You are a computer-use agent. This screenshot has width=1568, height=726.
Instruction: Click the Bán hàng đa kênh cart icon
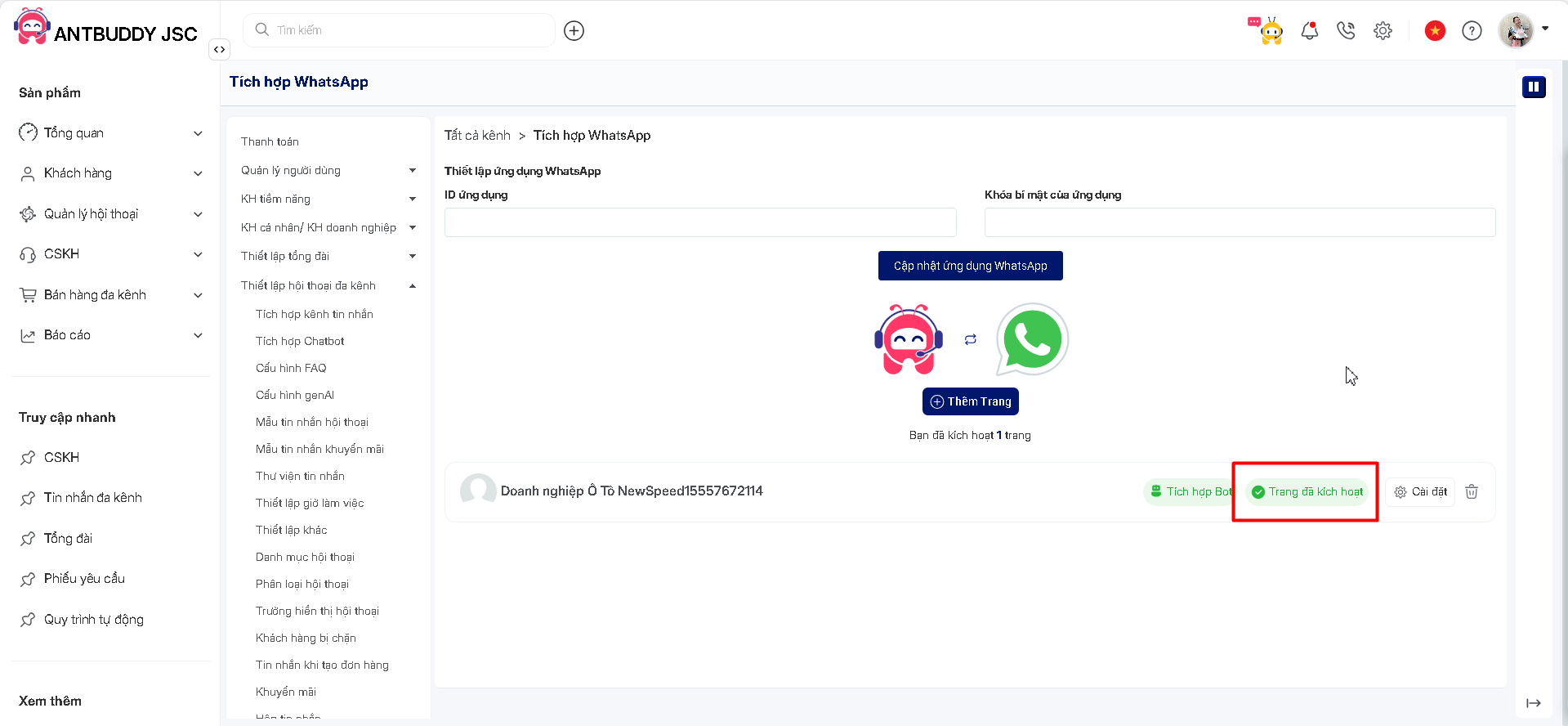28,294
